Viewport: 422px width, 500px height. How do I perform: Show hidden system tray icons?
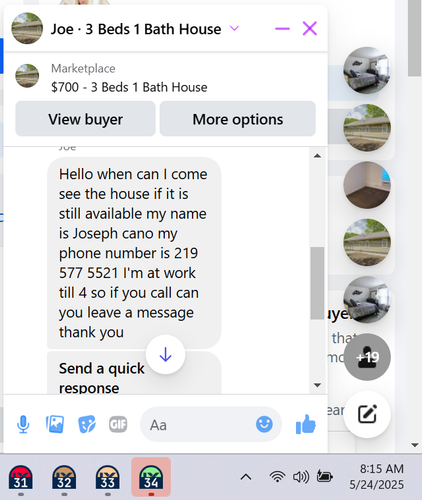point(246,477)
